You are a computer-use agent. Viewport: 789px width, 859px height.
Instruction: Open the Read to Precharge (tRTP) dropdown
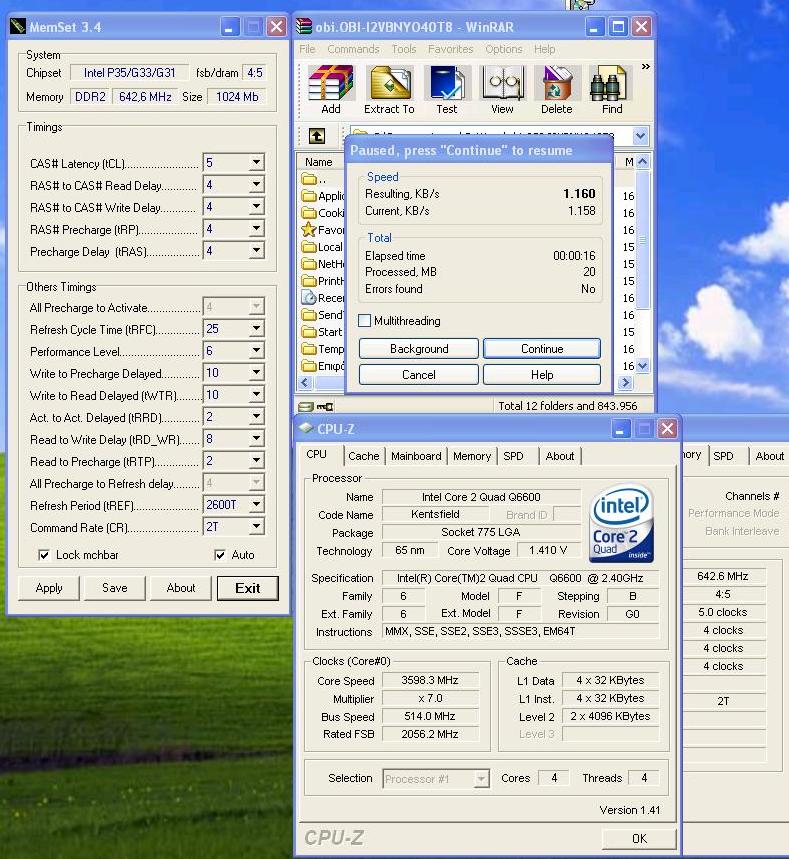pos(256,460)
